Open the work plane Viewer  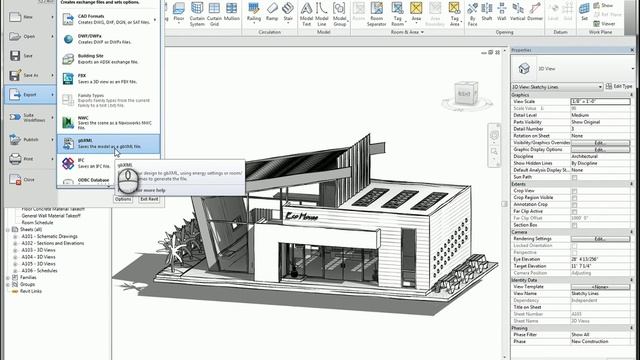[603, 24]
